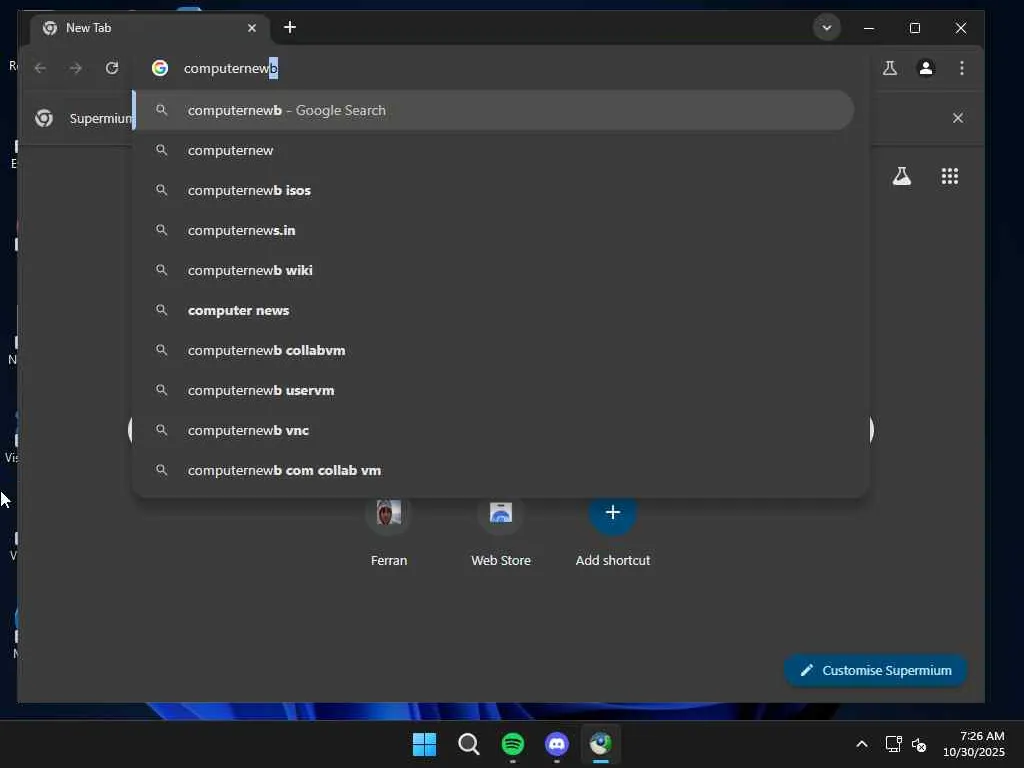Show hidden system tray icons
This screenshot has width=1024, height=768.
(x=862, y=744)
